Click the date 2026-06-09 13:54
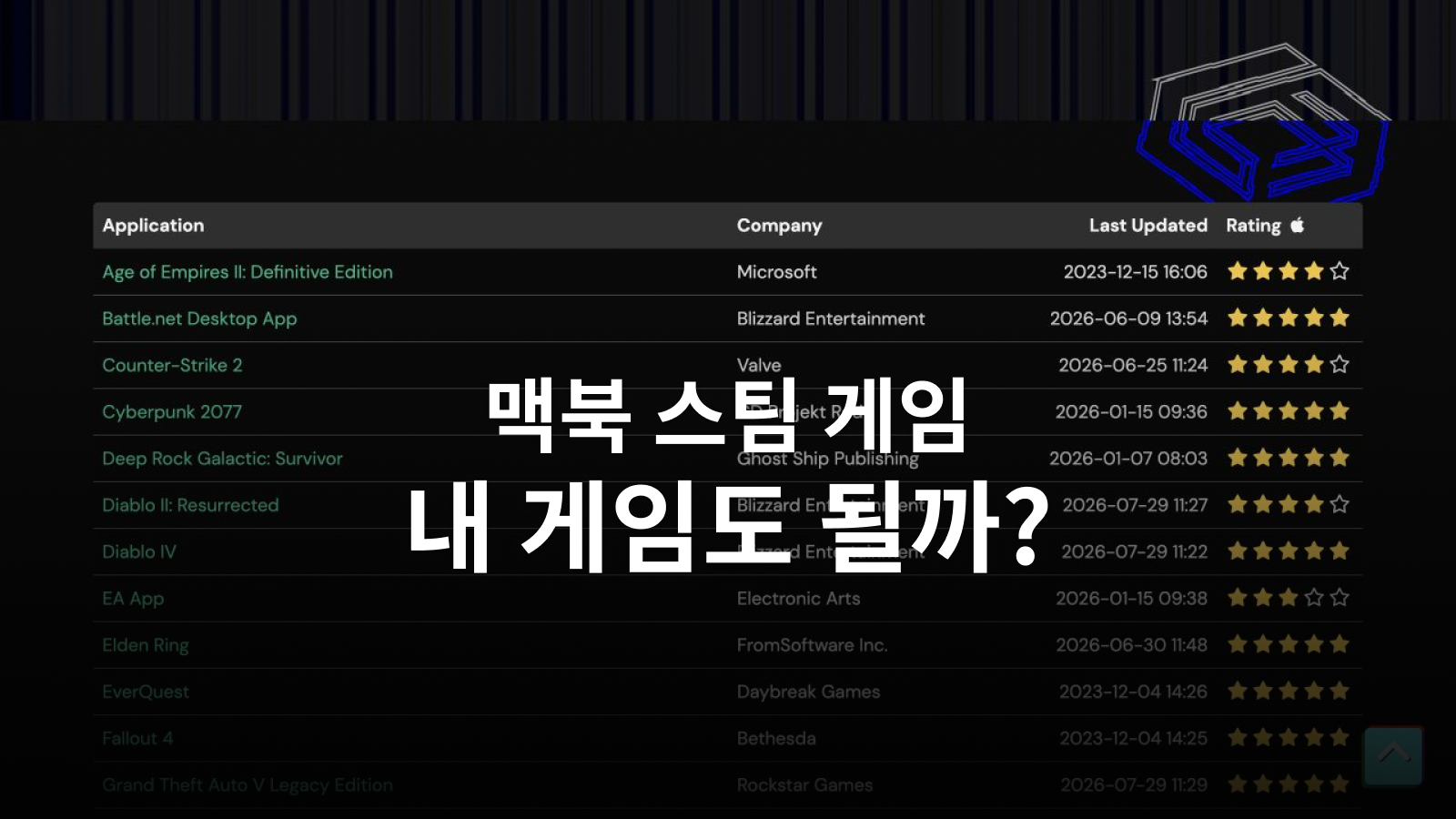This screenshot has height=819, width=1456. click(x=1128, y=318)
